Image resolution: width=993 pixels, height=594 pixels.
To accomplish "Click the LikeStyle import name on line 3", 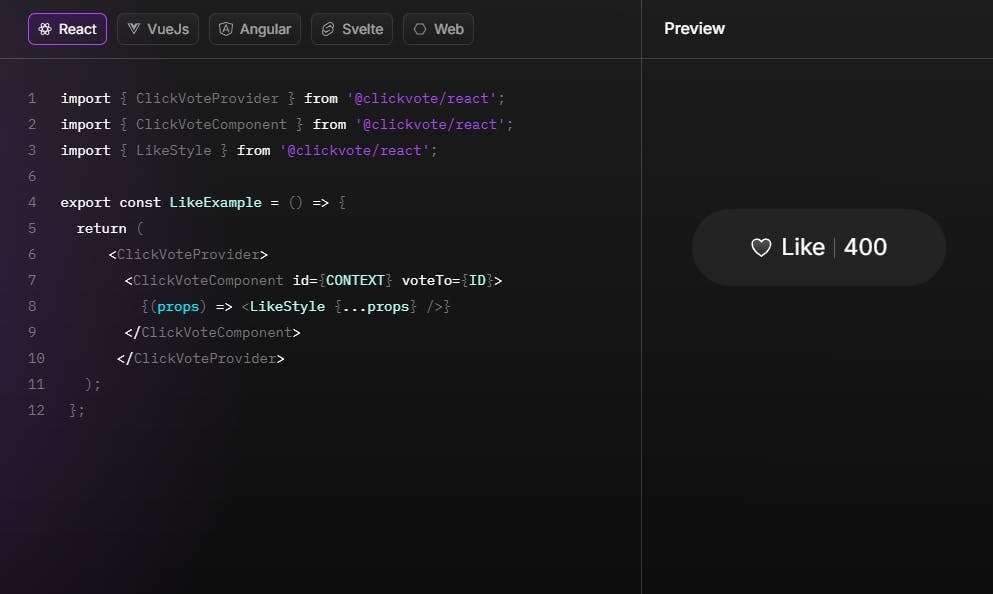I will 173,151.
